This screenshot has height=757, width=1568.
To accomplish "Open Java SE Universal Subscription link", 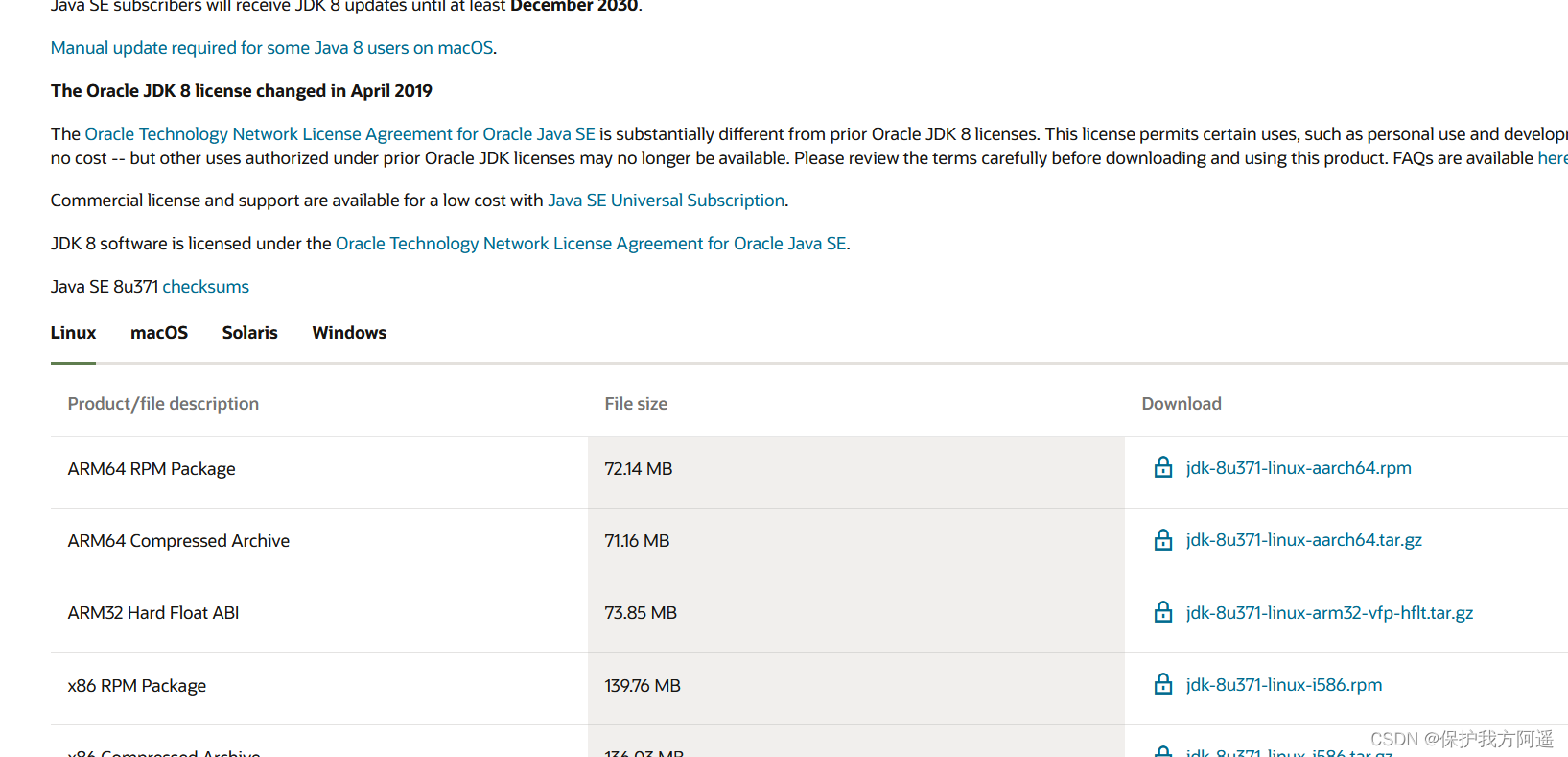I will [666, 201].
